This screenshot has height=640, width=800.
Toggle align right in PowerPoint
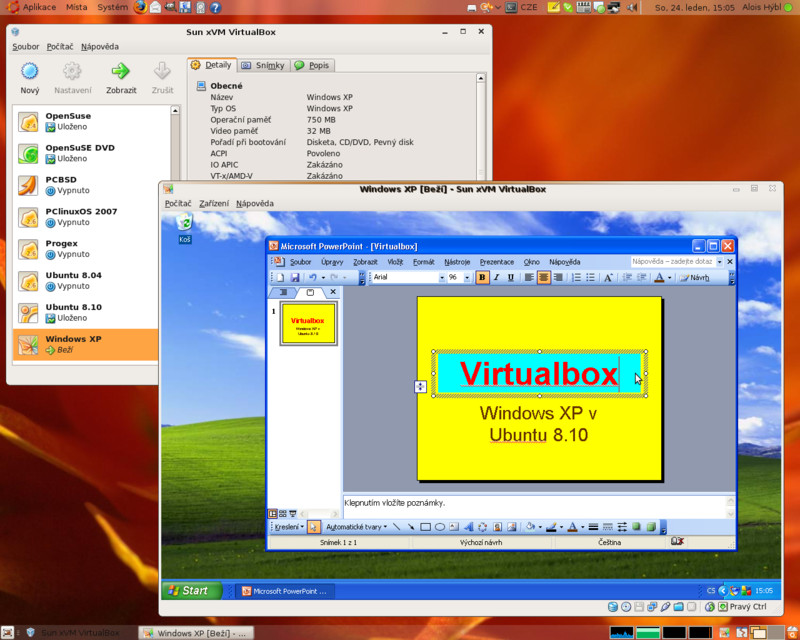(558, 277)
